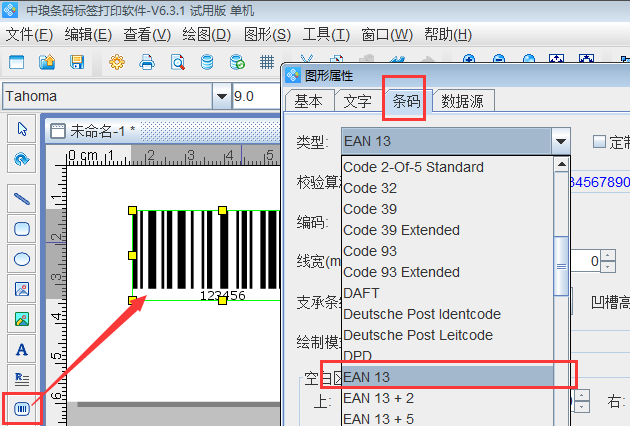Choose Code 39 Extended from list
This screenshot has height=426, width=630.
point(401,230)
